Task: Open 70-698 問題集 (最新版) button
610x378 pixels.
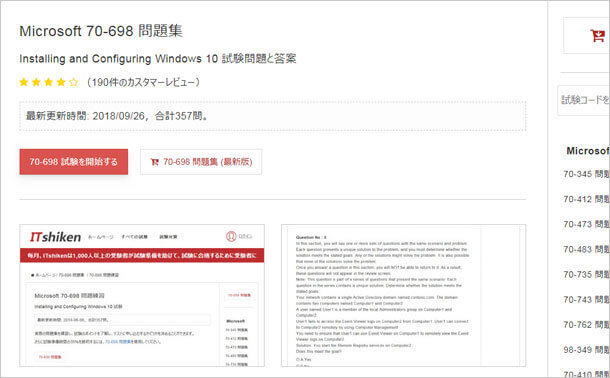Action: coord(201,162)
